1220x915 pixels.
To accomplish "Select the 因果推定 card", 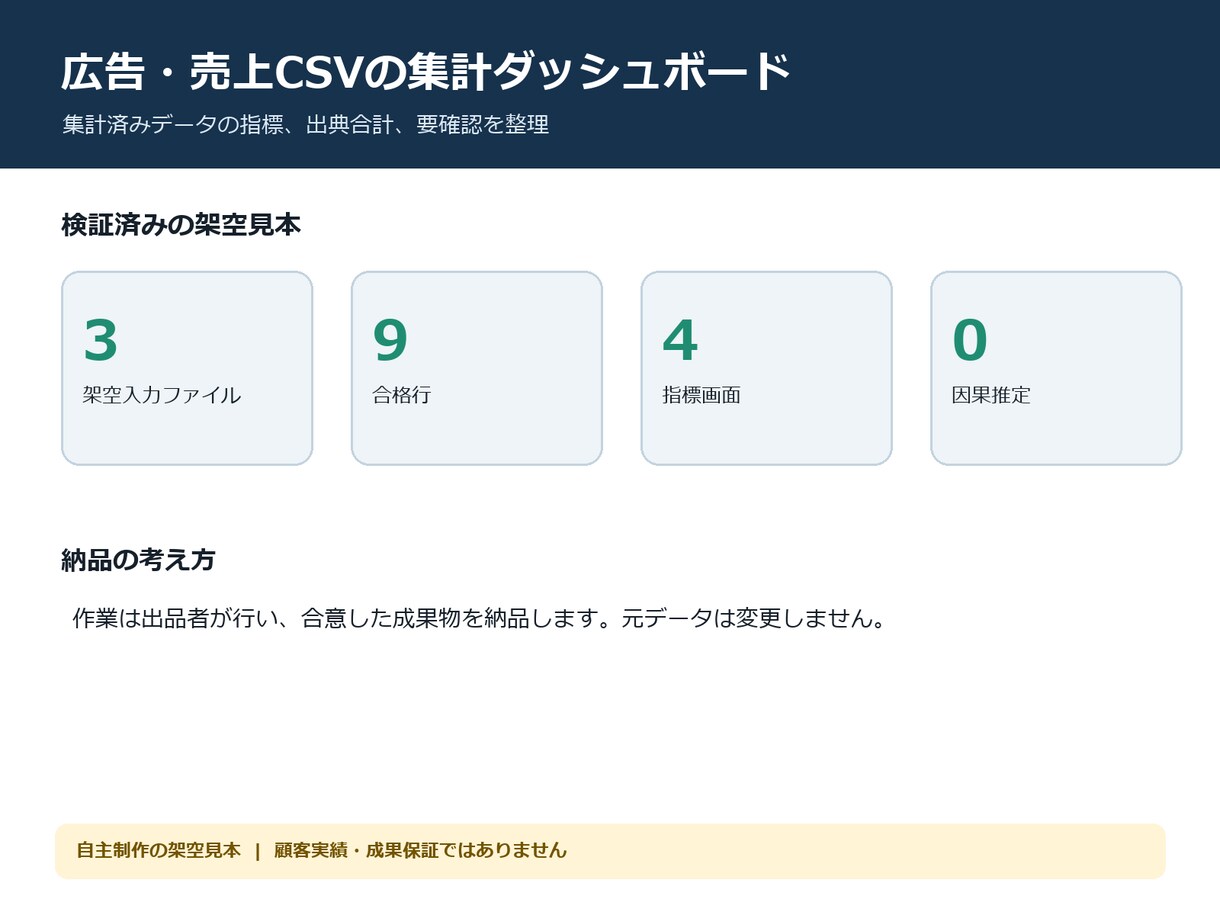I will 1056,368.
